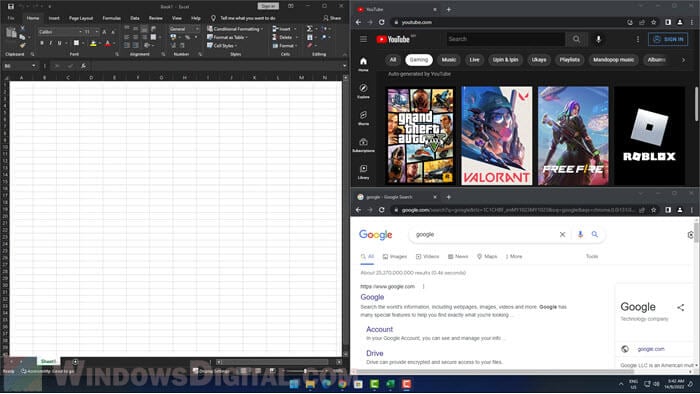Open the Excel Font size dropdown

(97, 32)
